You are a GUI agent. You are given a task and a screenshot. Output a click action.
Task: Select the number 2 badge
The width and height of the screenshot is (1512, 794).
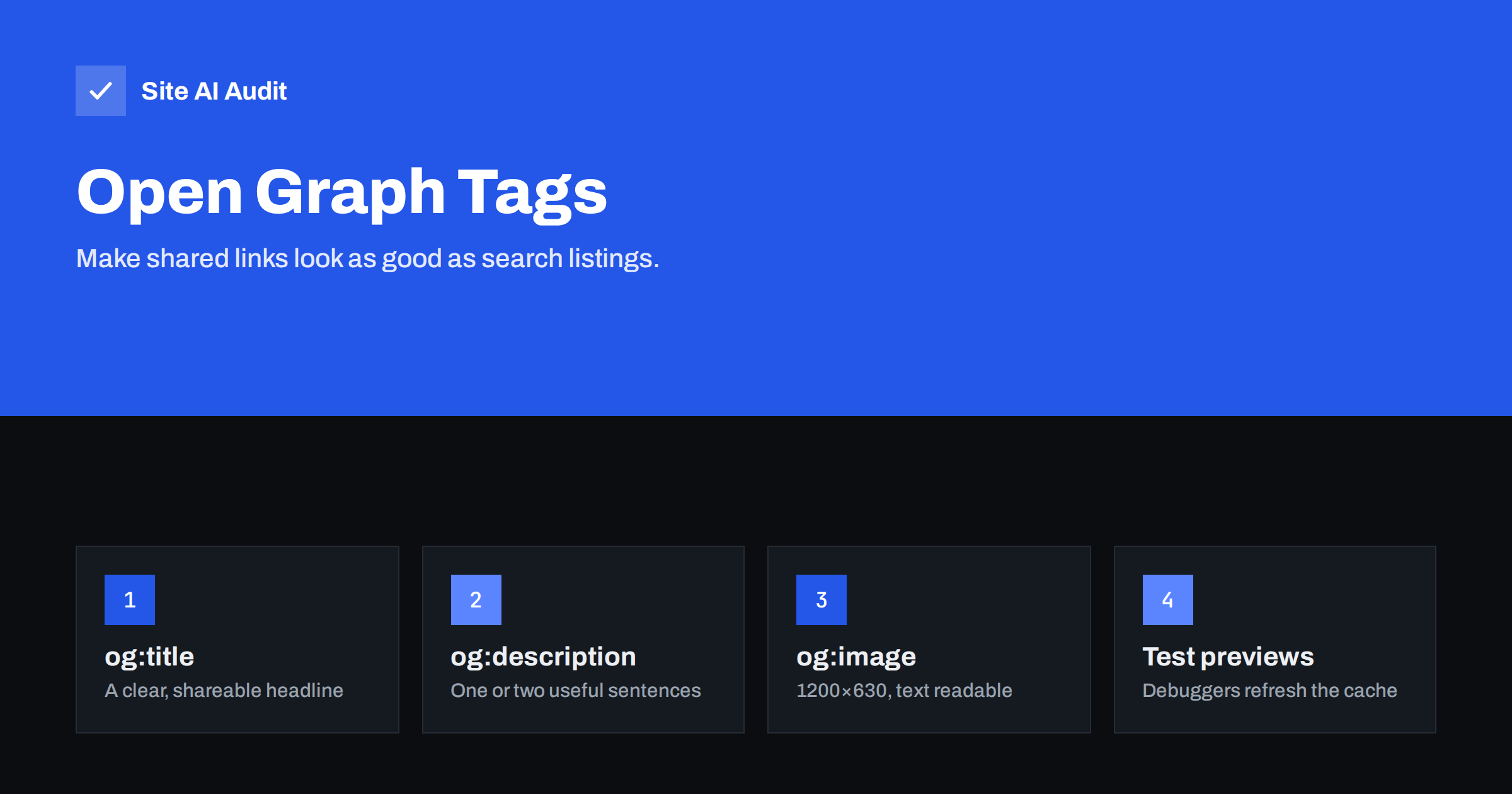coord(476,600)
